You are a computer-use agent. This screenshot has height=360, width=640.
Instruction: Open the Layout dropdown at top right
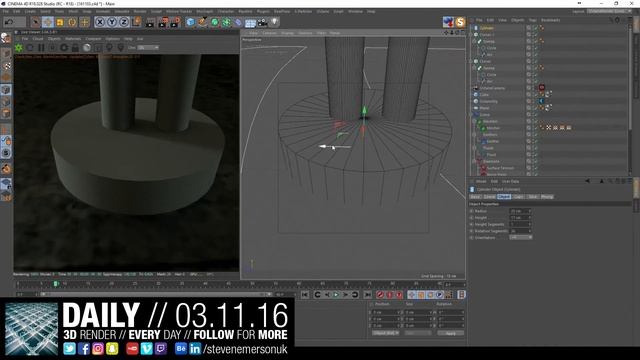click(610, 11)
